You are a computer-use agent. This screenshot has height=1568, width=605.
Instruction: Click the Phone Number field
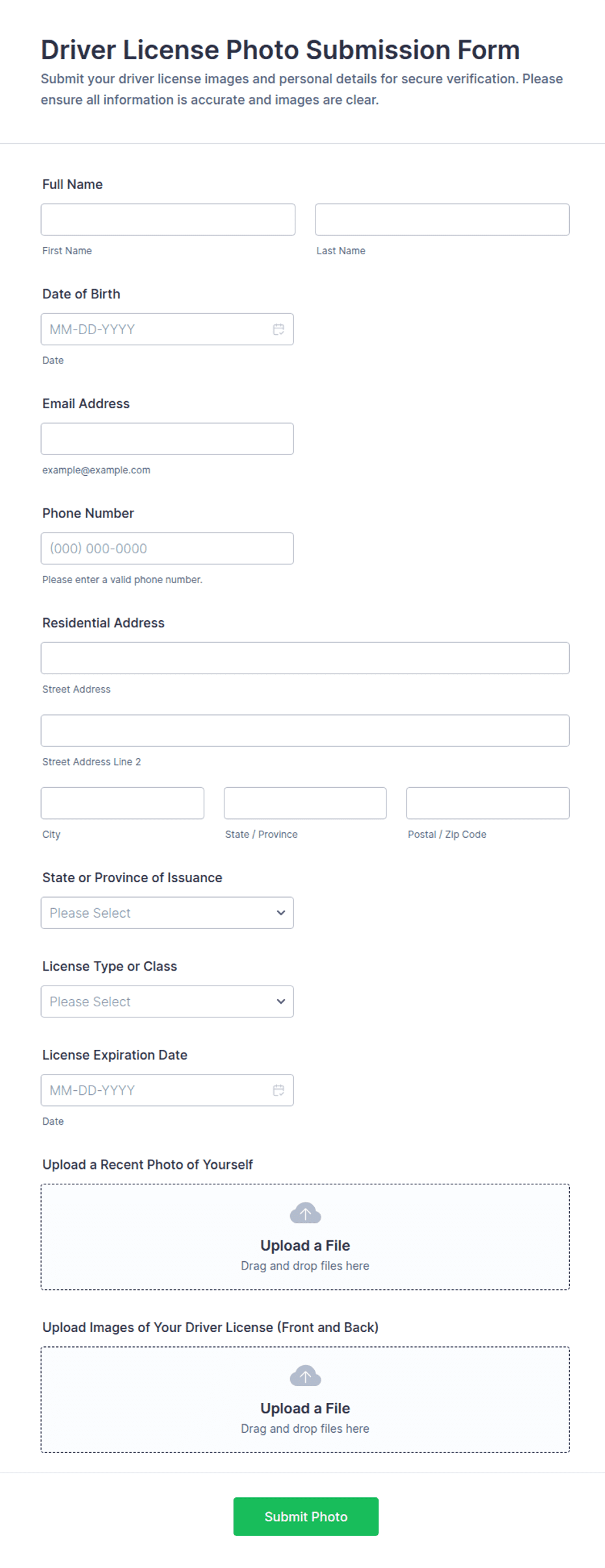167,549
